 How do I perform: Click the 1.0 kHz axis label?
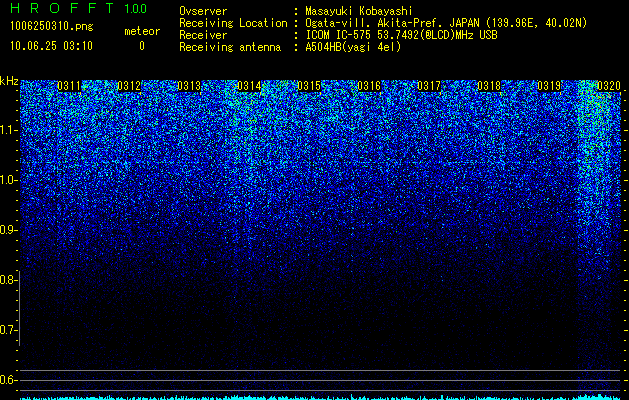8,180
